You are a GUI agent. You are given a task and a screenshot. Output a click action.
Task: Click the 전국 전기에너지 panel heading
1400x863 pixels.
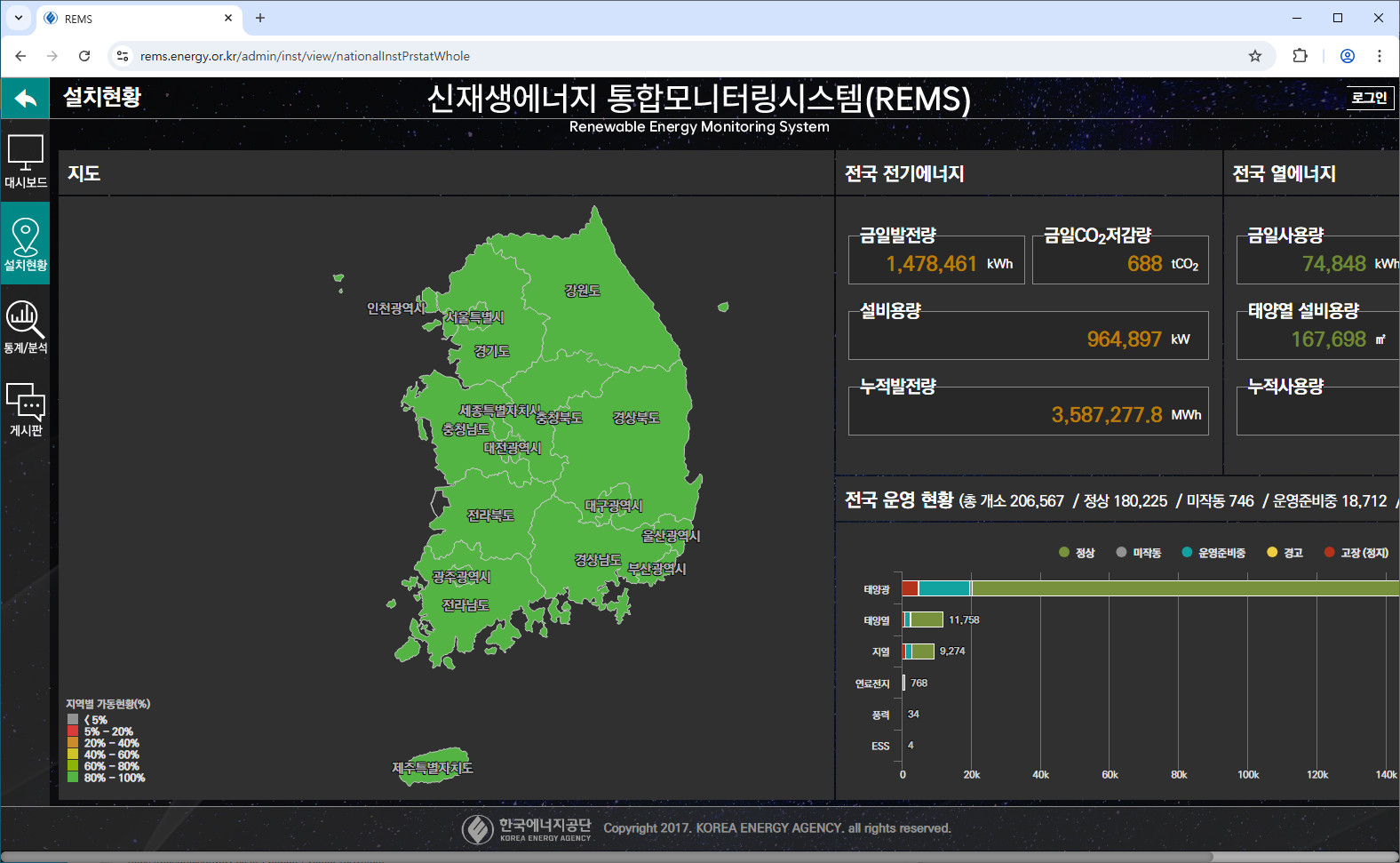click(904, 174)
